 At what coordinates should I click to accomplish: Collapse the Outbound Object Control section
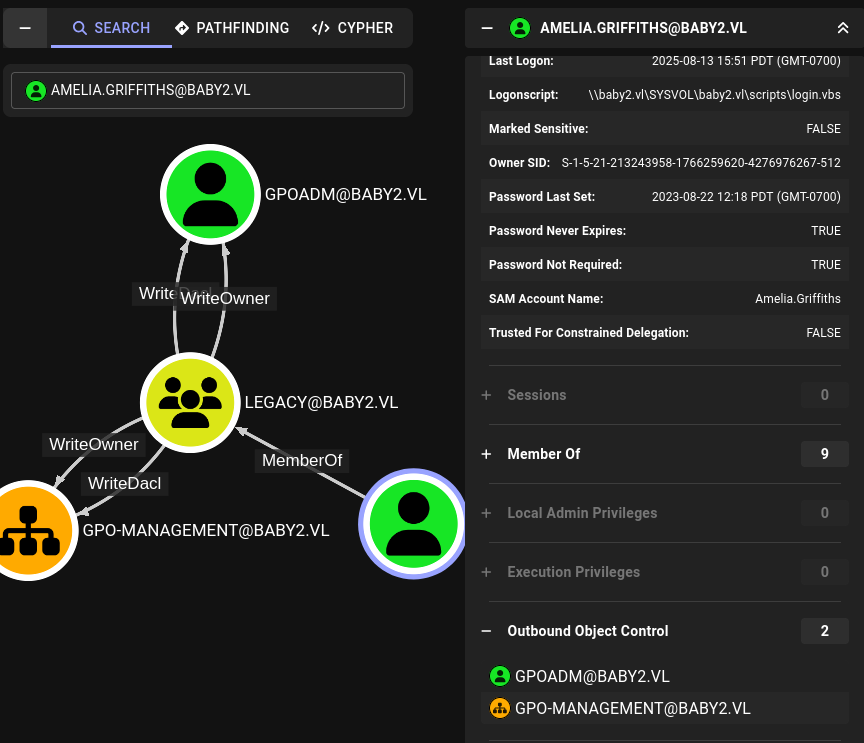(x=487, y=631)
